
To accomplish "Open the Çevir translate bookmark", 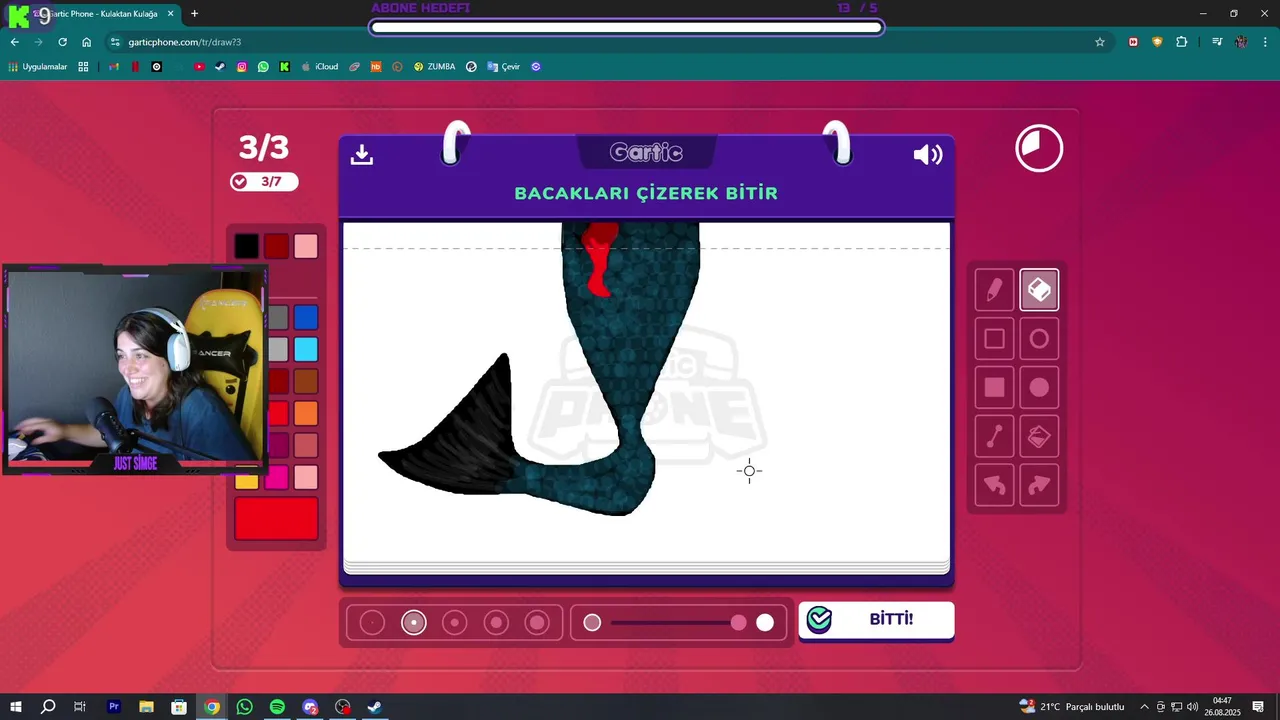I will 504,67.
